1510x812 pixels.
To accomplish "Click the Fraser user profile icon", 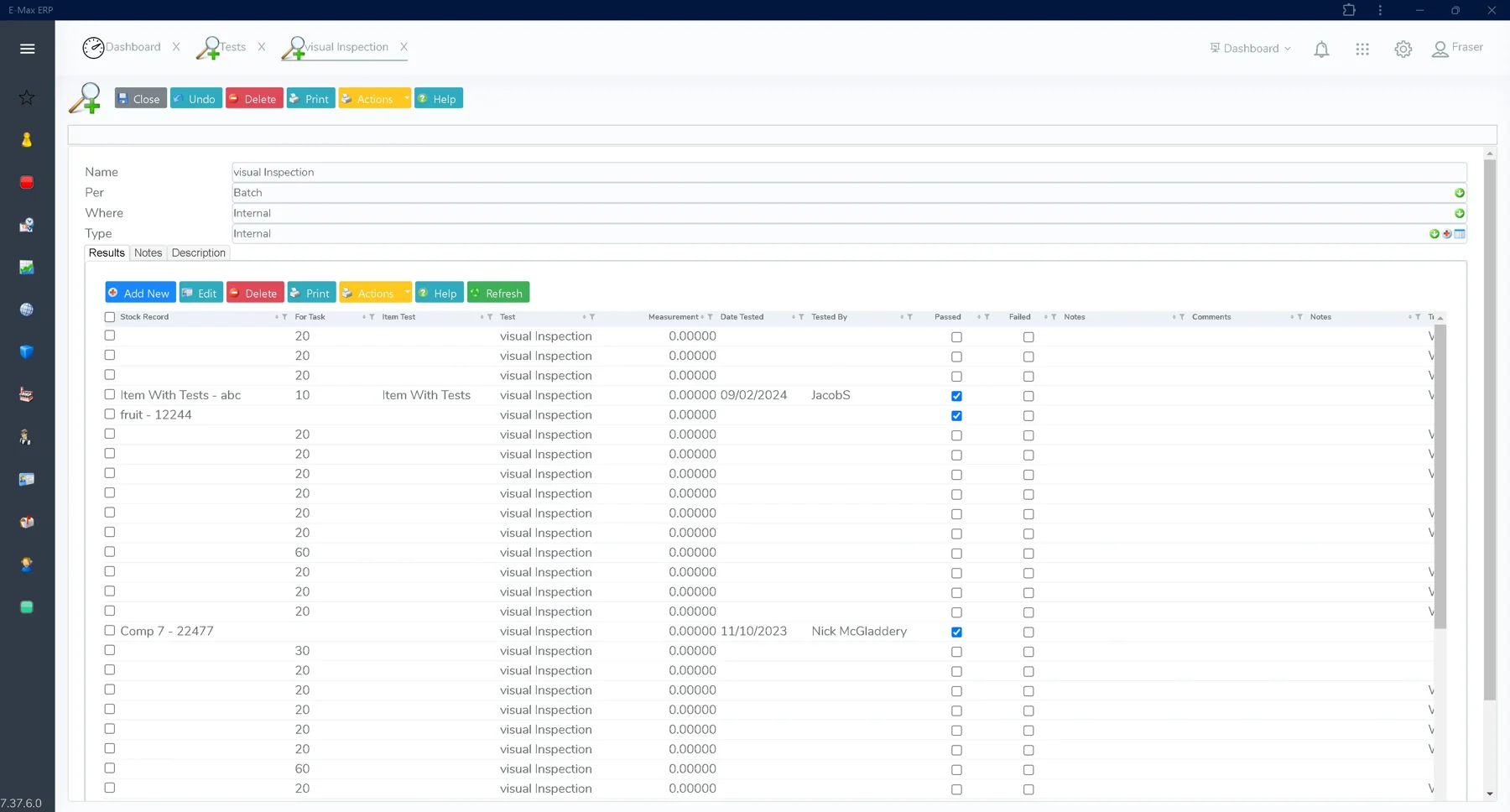I will coord(1440,49).
